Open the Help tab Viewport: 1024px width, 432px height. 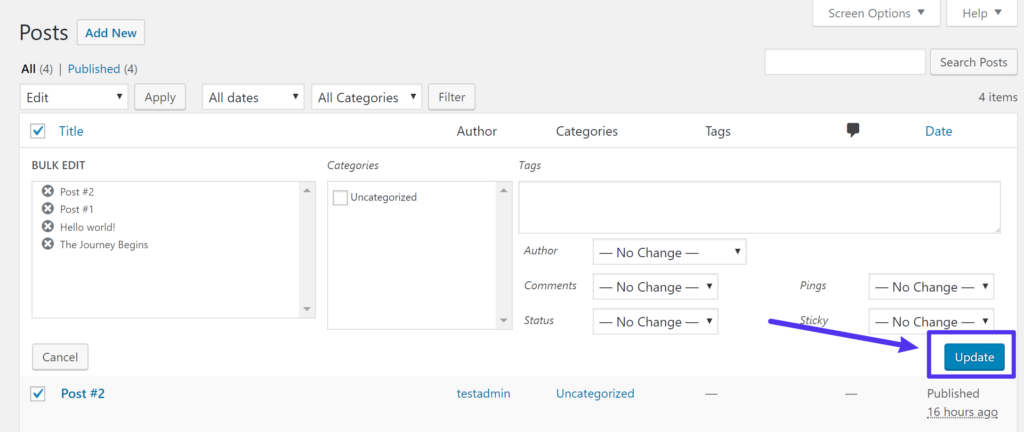tap(974, 14)
